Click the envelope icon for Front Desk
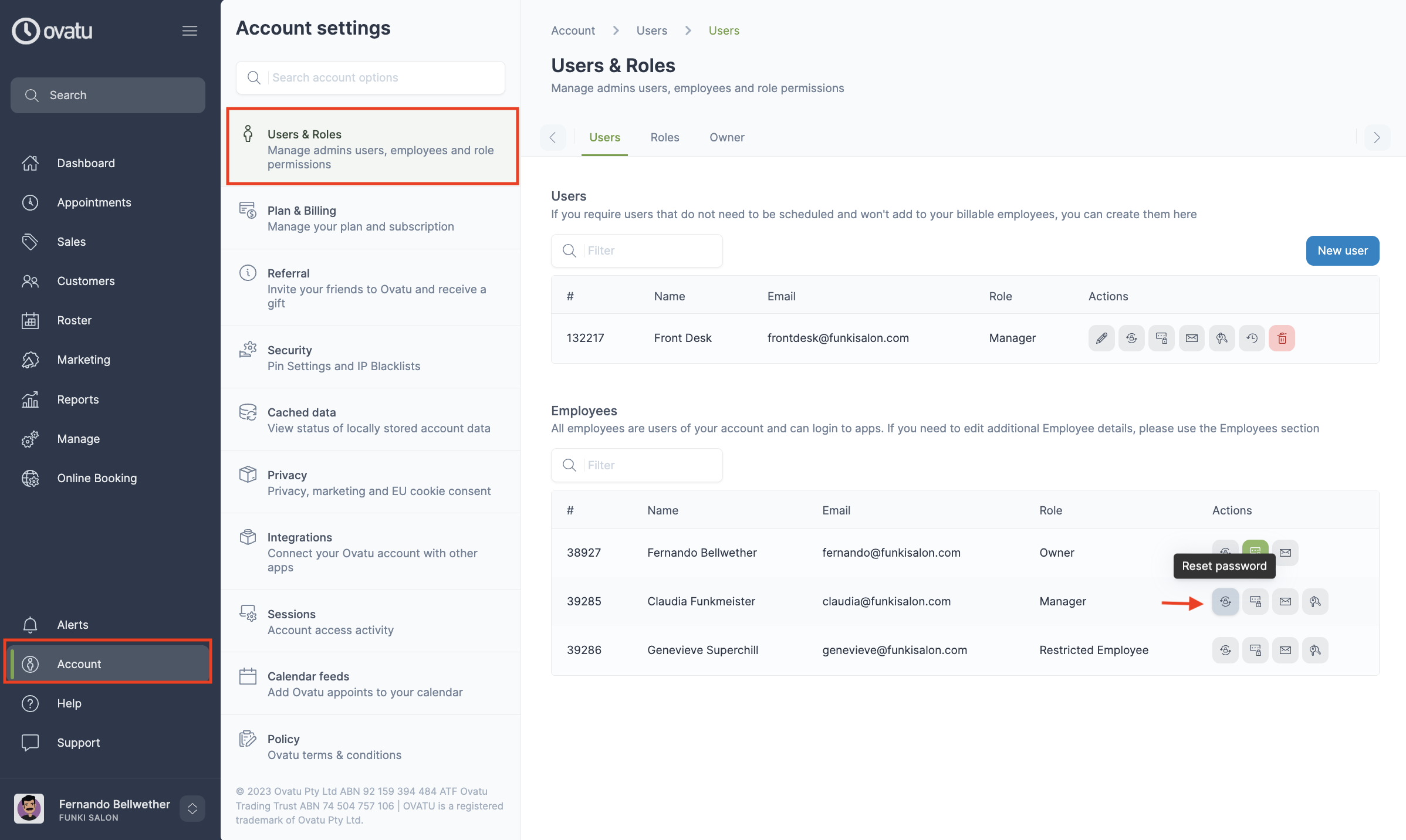 coord(1192,338)
